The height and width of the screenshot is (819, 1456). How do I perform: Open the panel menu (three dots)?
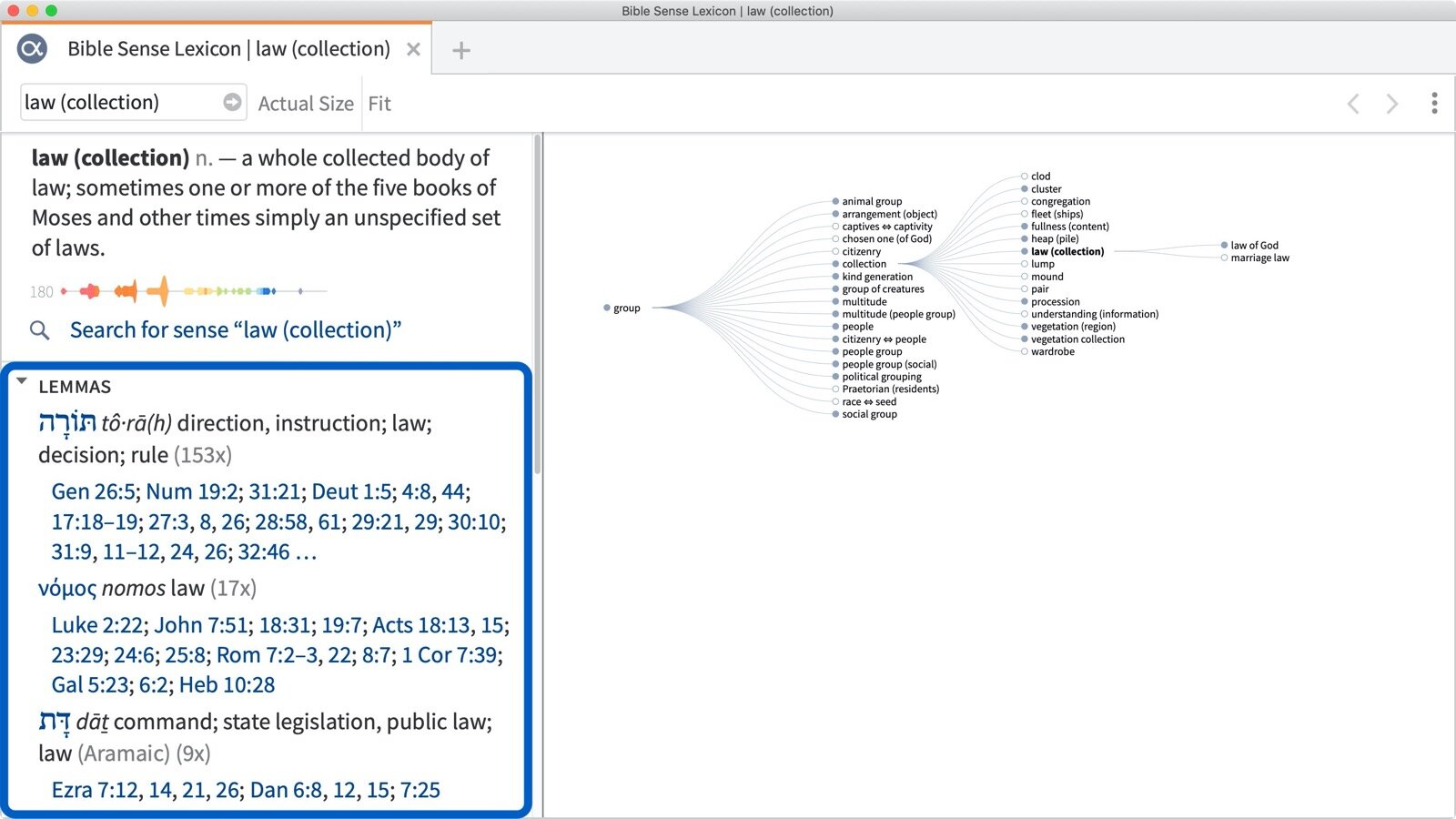(1434, 103)
